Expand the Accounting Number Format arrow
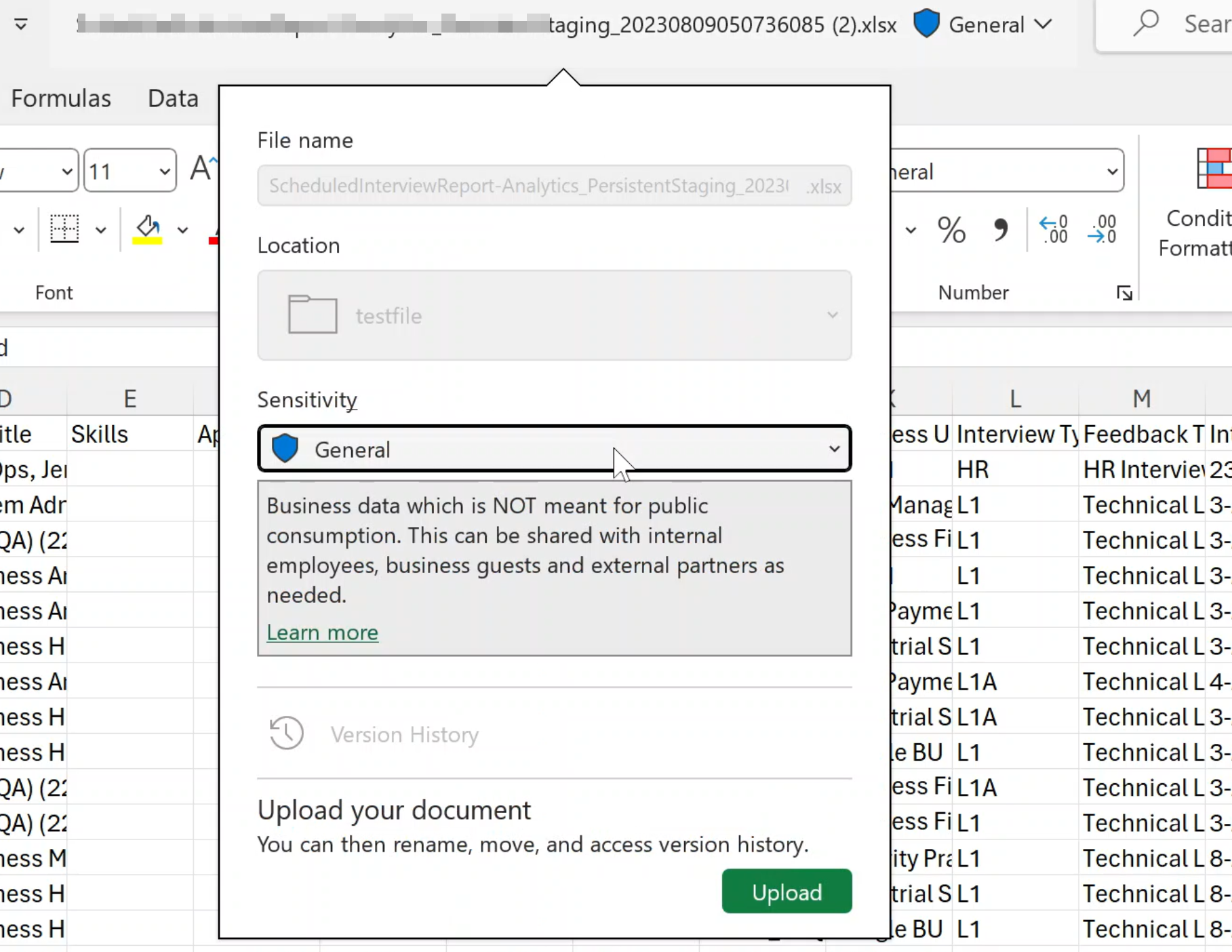The height and width of the screenshot is (952, 1232). (x=911, y=230)
